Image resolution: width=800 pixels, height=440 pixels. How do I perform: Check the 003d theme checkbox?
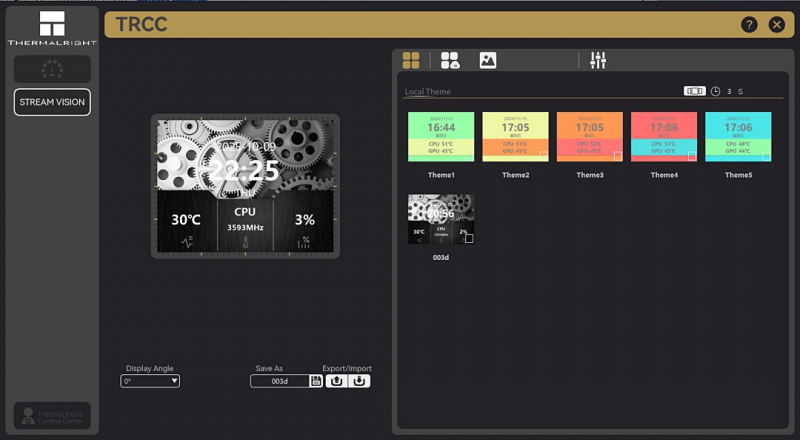pos(469,238)
